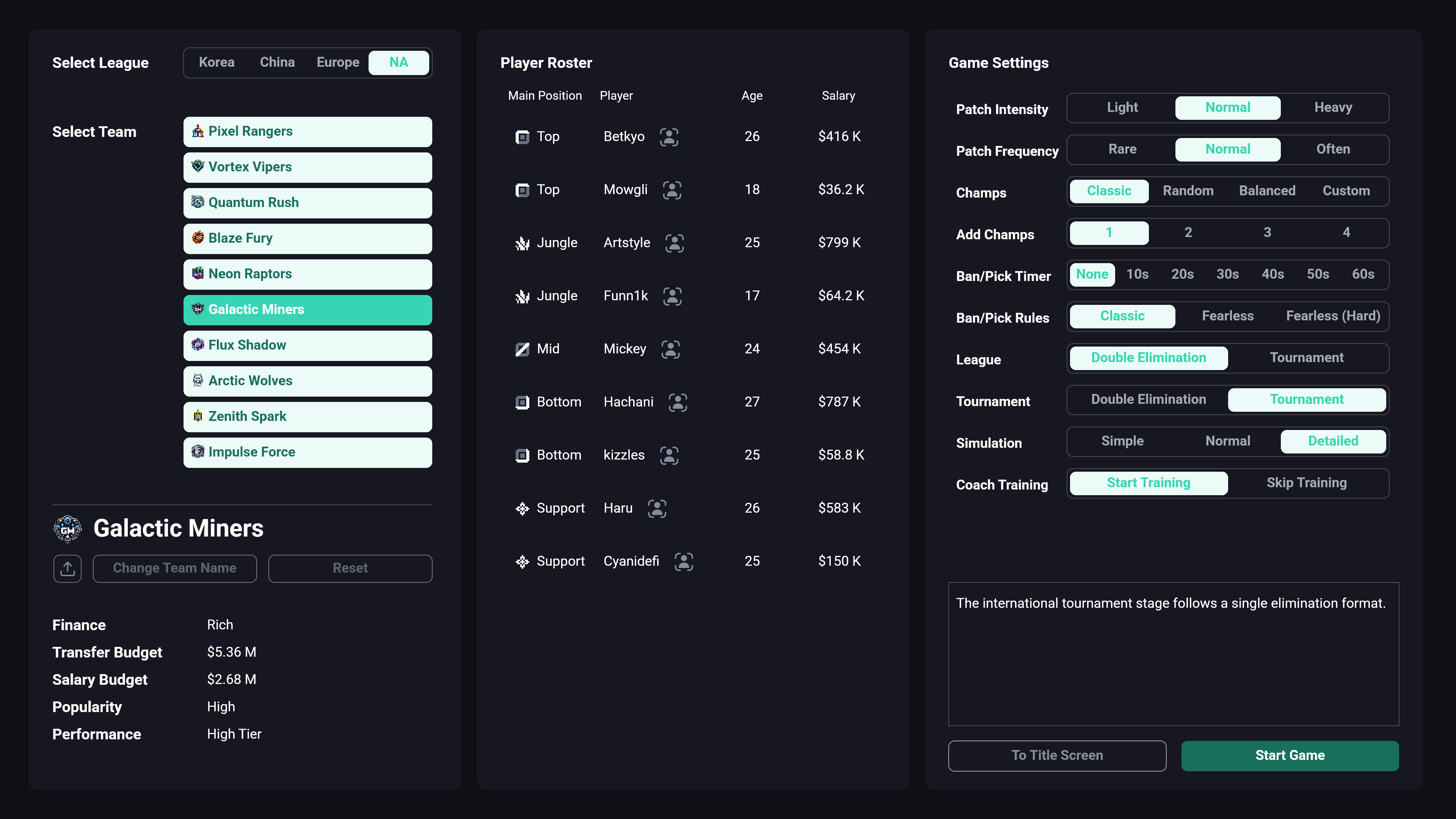The width and height of the screenshot is (1456, 819).
Task: Set Patch Frequency to Rare
Action: click(1122, 149)
